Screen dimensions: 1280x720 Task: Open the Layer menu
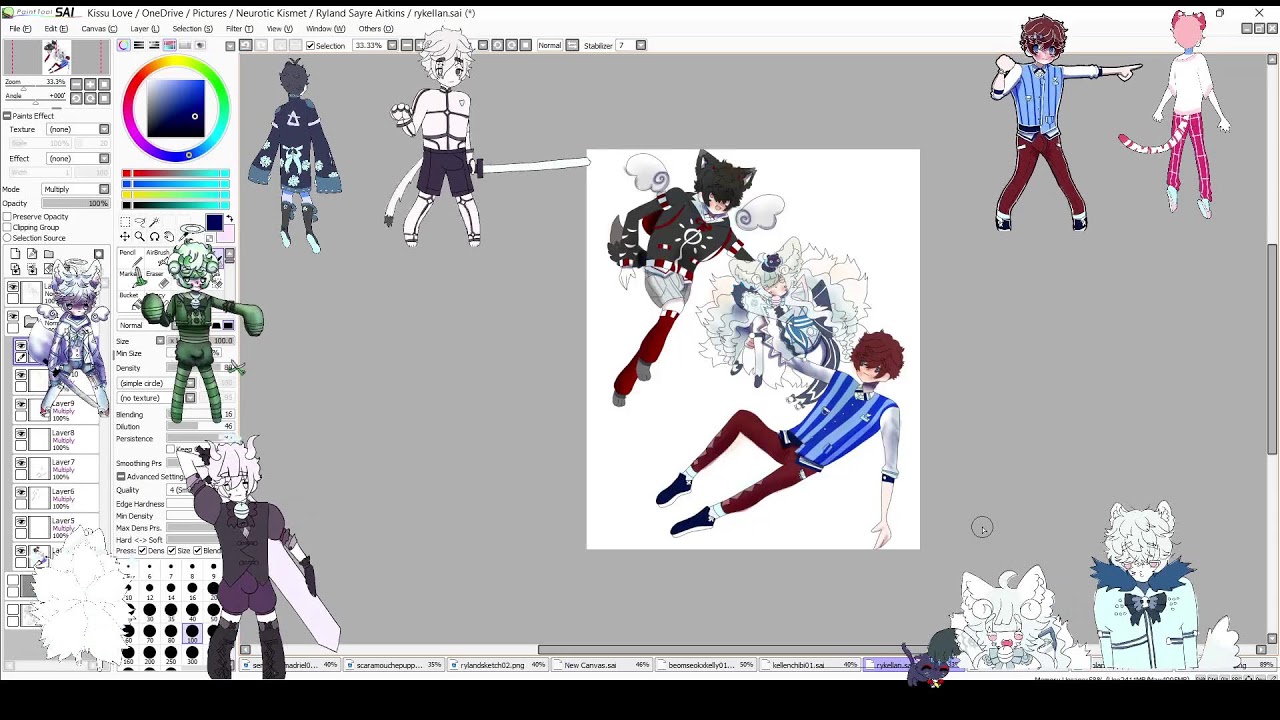pos(144,28)
